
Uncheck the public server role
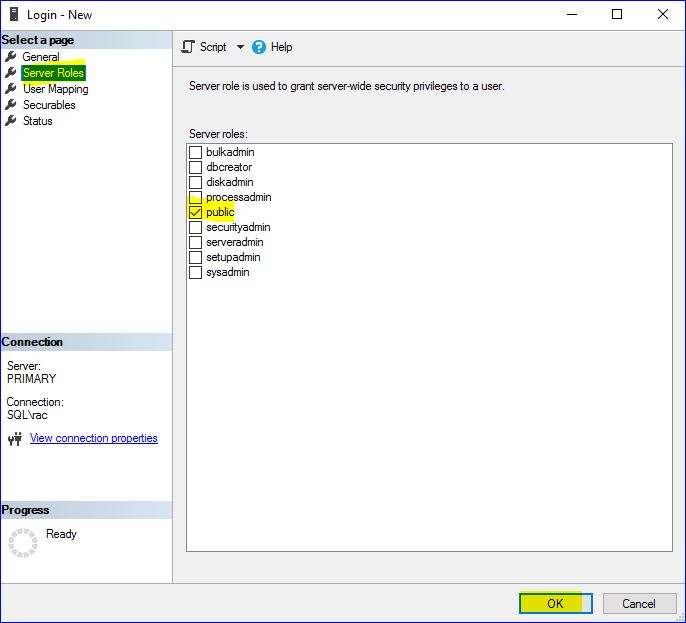pyautogui.click(x=196, y=213)
